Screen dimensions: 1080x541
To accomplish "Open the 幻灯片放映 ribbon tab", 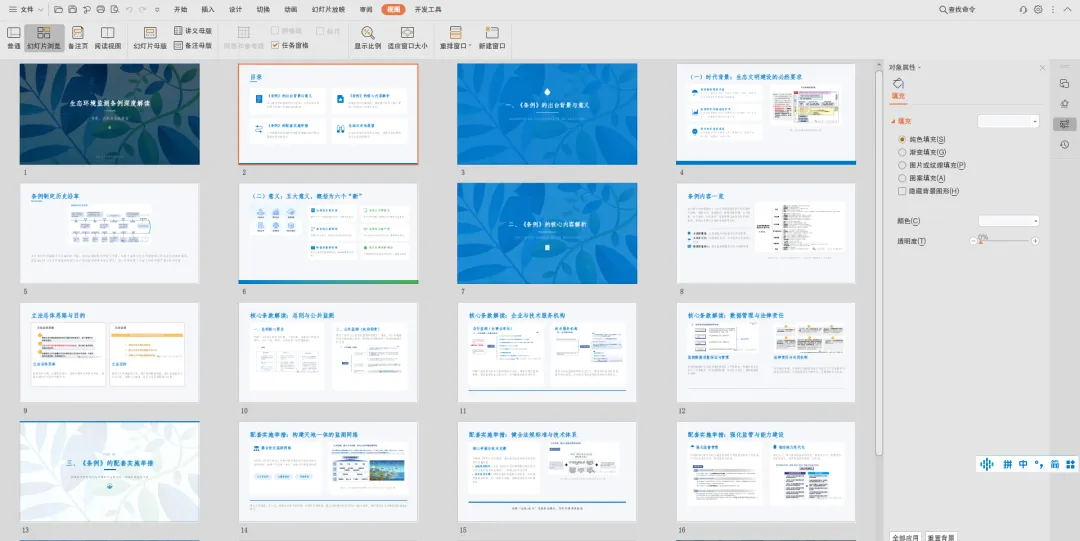I will (328, 10).
